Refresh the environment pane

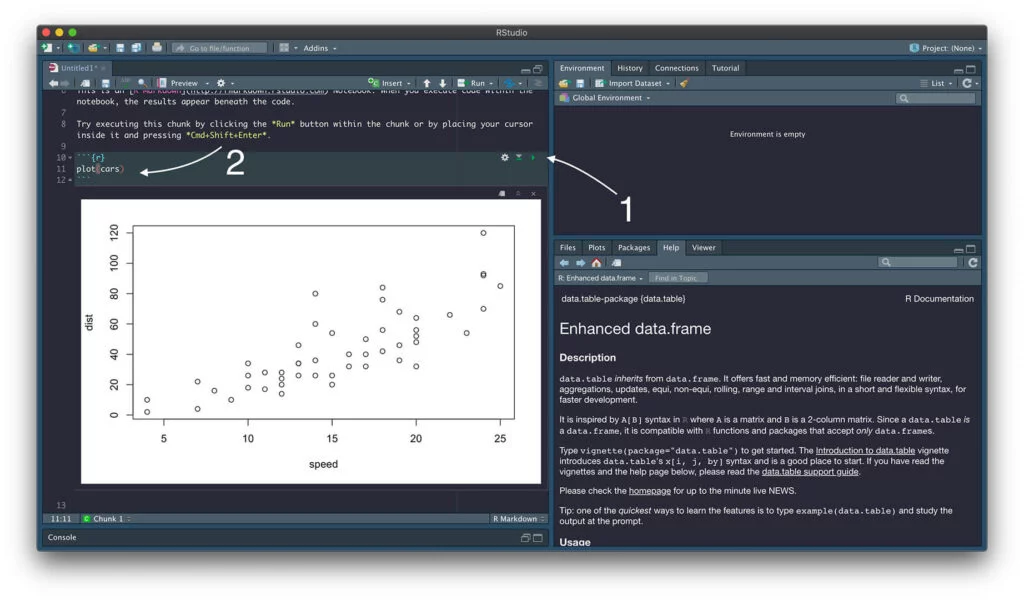point(967,84)
